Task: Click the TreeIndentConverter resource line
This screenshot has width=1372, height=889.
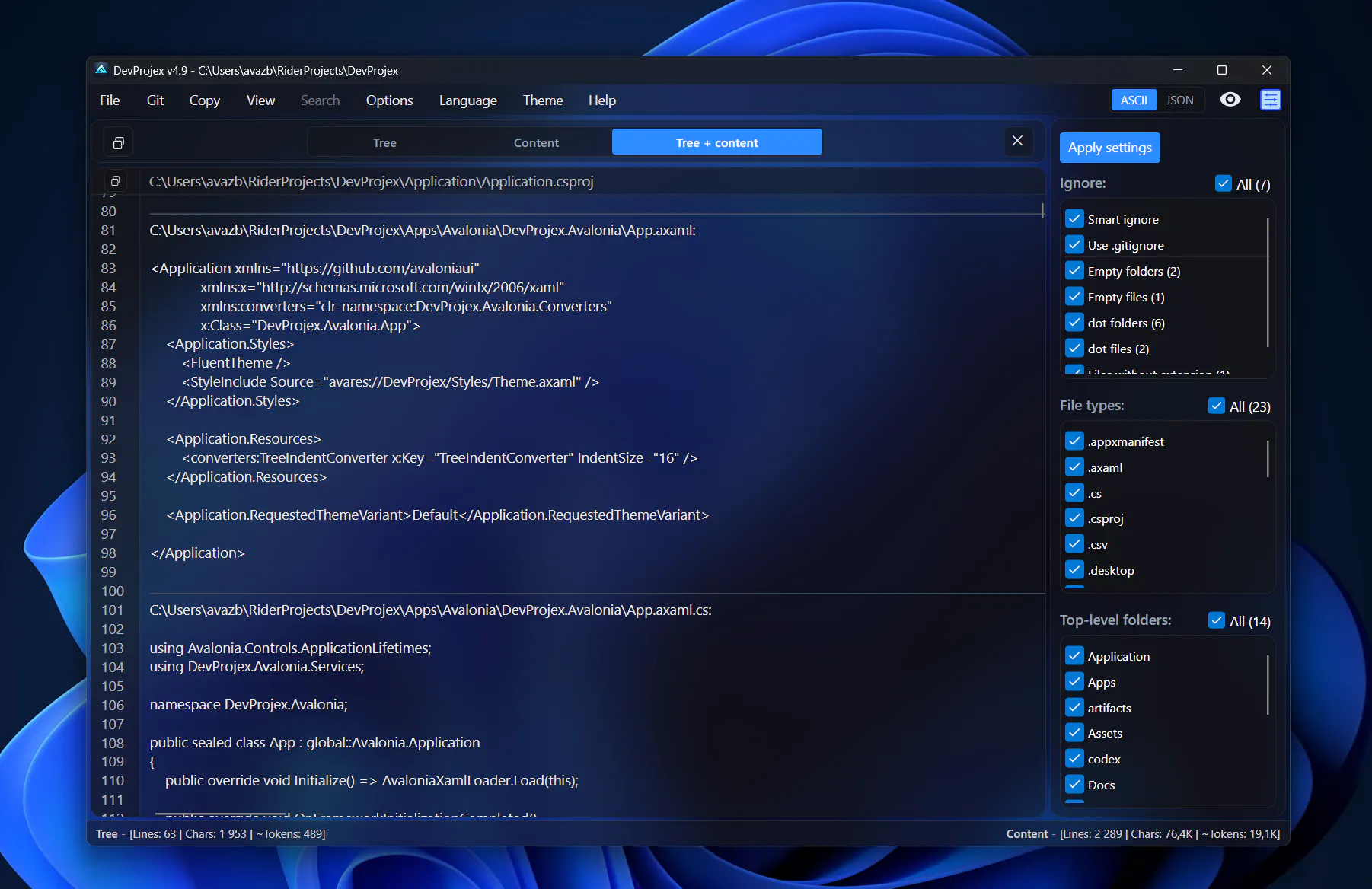Action: (x=439, y=458)
